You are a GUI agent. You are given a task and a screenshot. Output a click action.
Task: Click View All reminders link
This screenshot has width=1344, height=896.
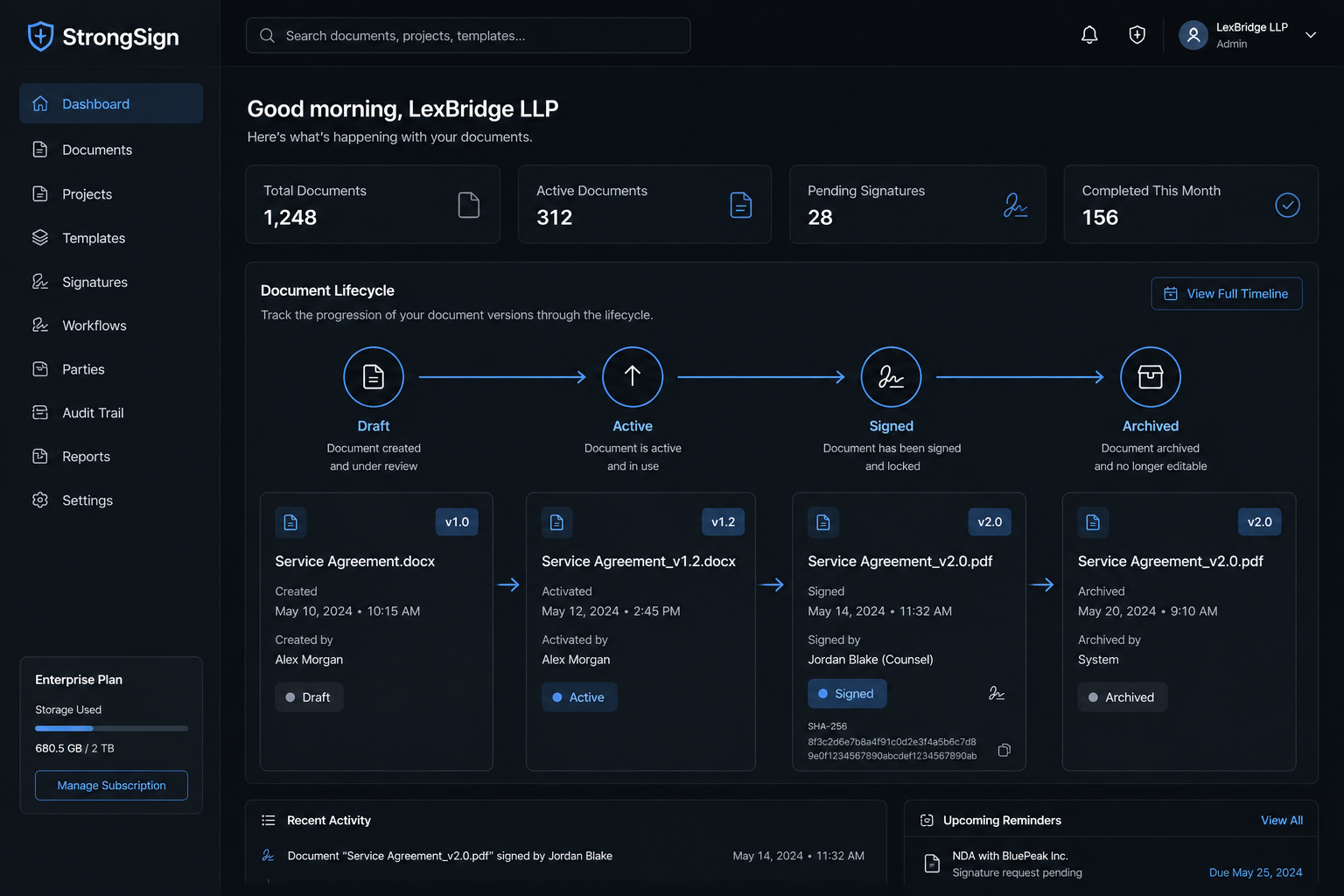[x=1282, y=820]
